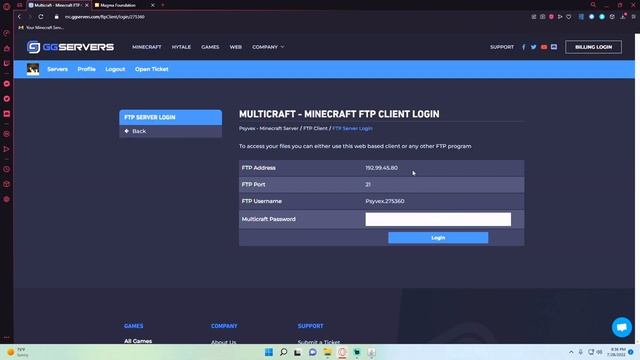Viewport: 640px width, 360px height.
Task: Open Opera GX menu logo
Action: point(6,6)
